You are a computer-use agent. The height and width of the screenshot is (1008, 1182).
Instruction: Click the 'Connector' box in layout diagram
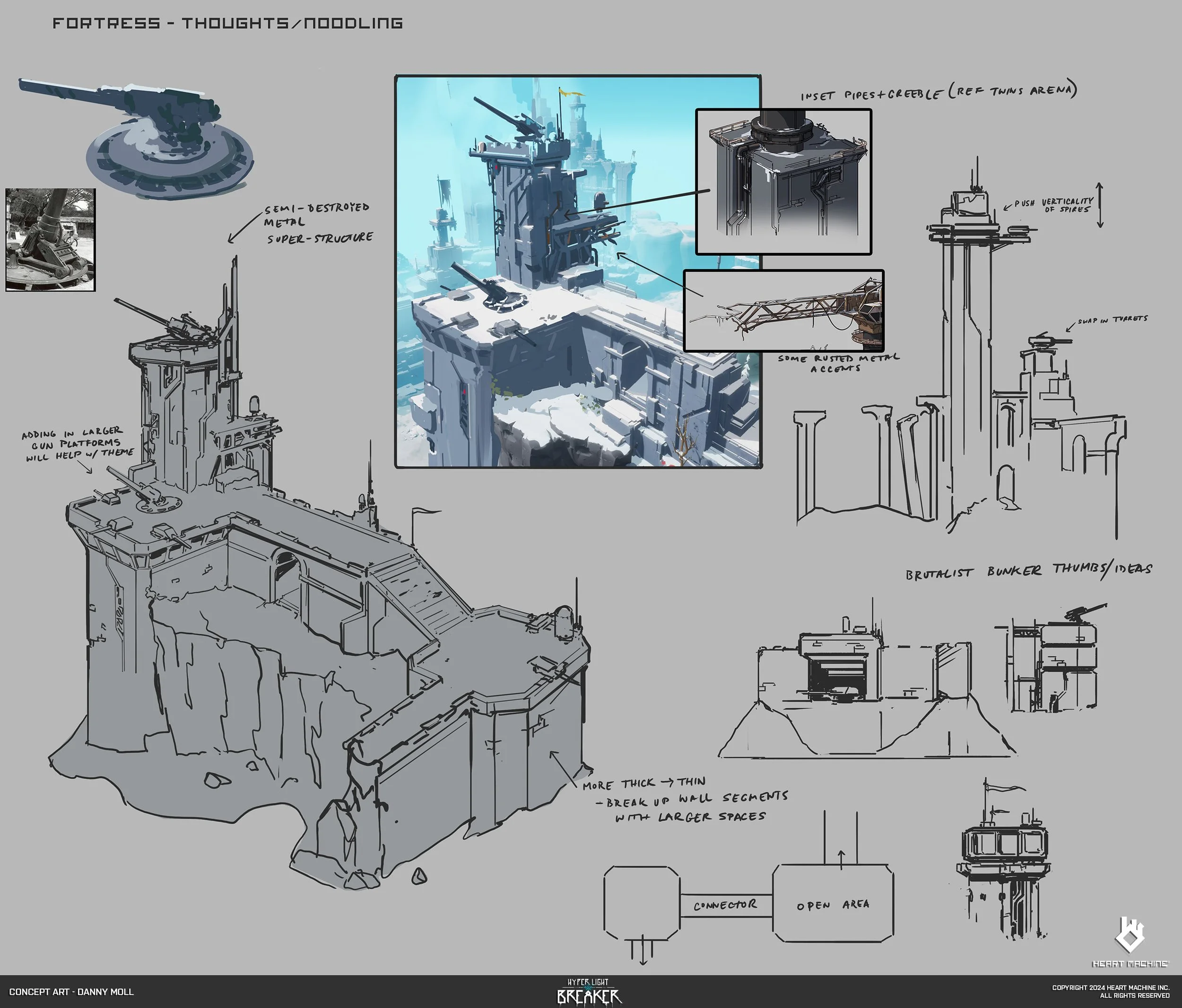(726, 905)
